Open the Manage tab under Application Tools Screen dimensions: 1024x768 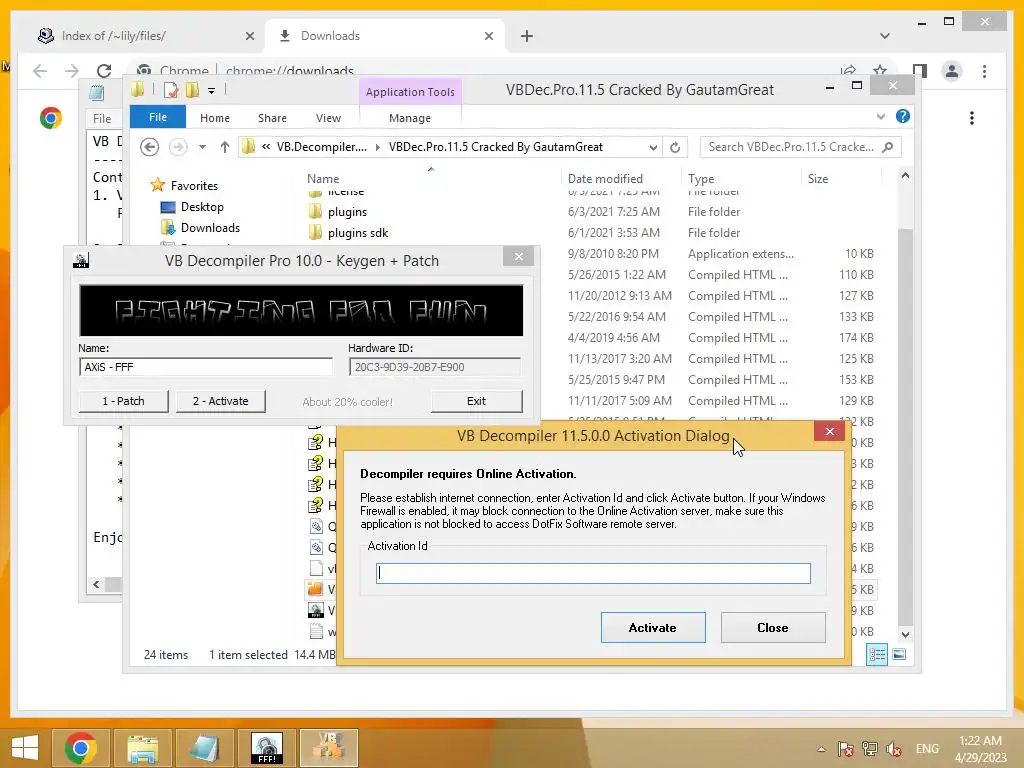point(409,118)
